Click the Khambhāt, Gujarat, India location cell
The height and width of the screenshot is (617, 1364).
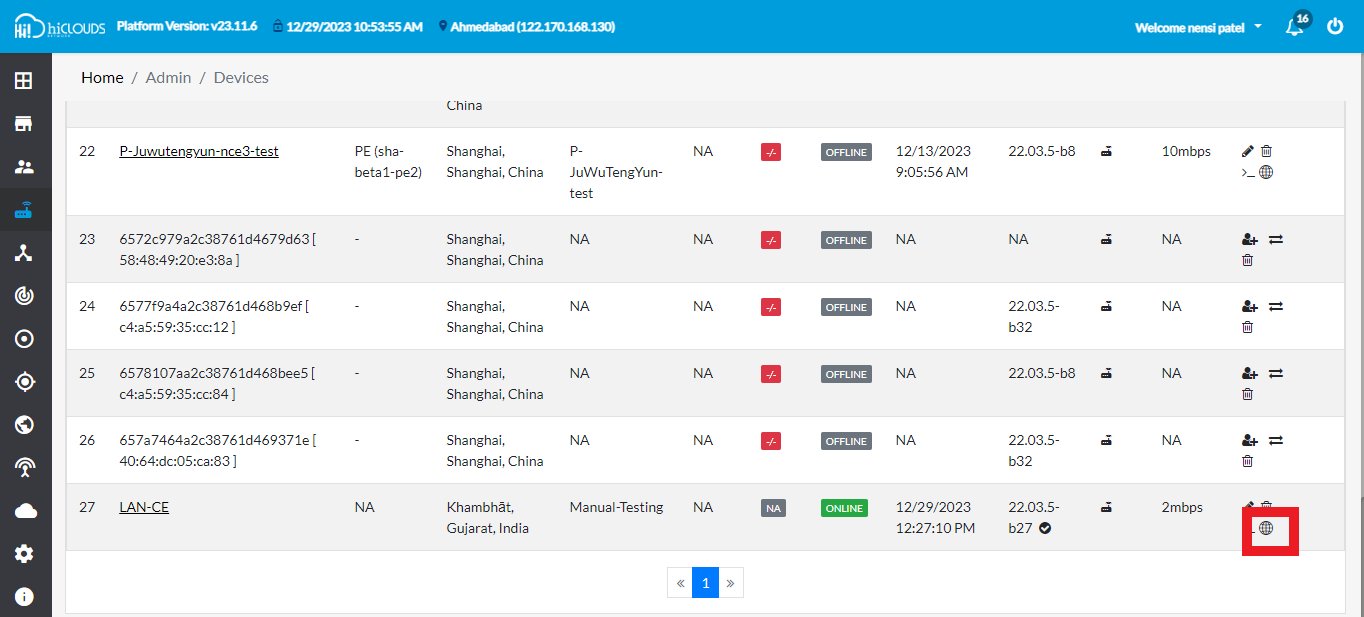(488, 518)
